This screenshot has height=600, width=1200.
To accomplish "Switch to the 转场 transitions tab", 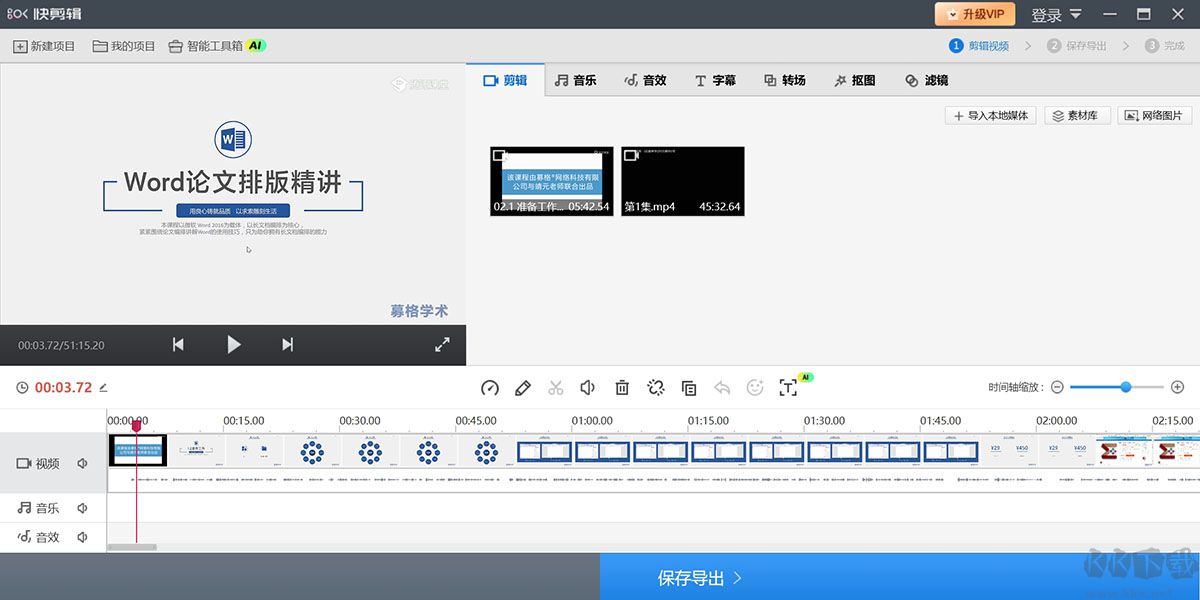I will point(786,81).
